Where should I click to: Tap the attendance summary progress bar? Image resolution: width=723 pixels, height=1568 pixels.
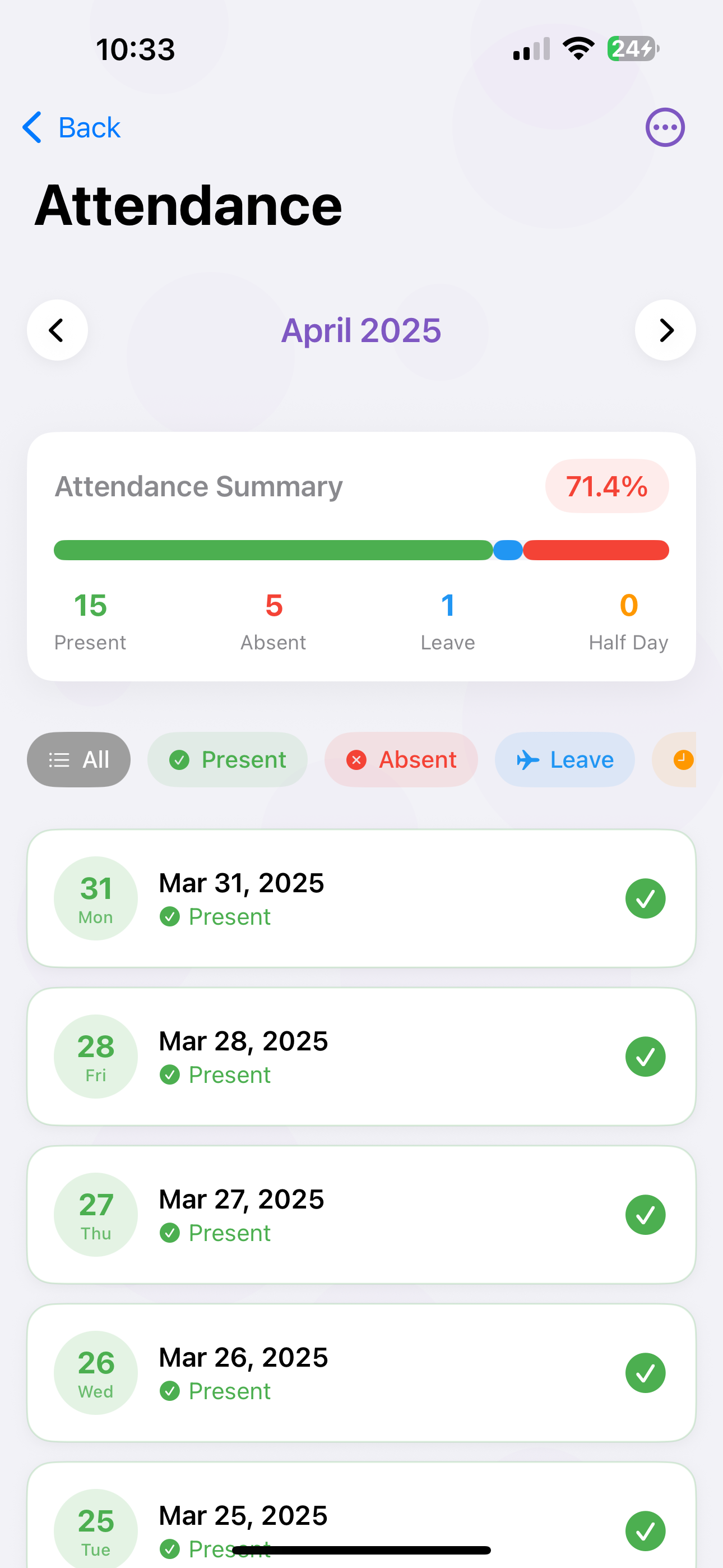click(x=361, y=550)
